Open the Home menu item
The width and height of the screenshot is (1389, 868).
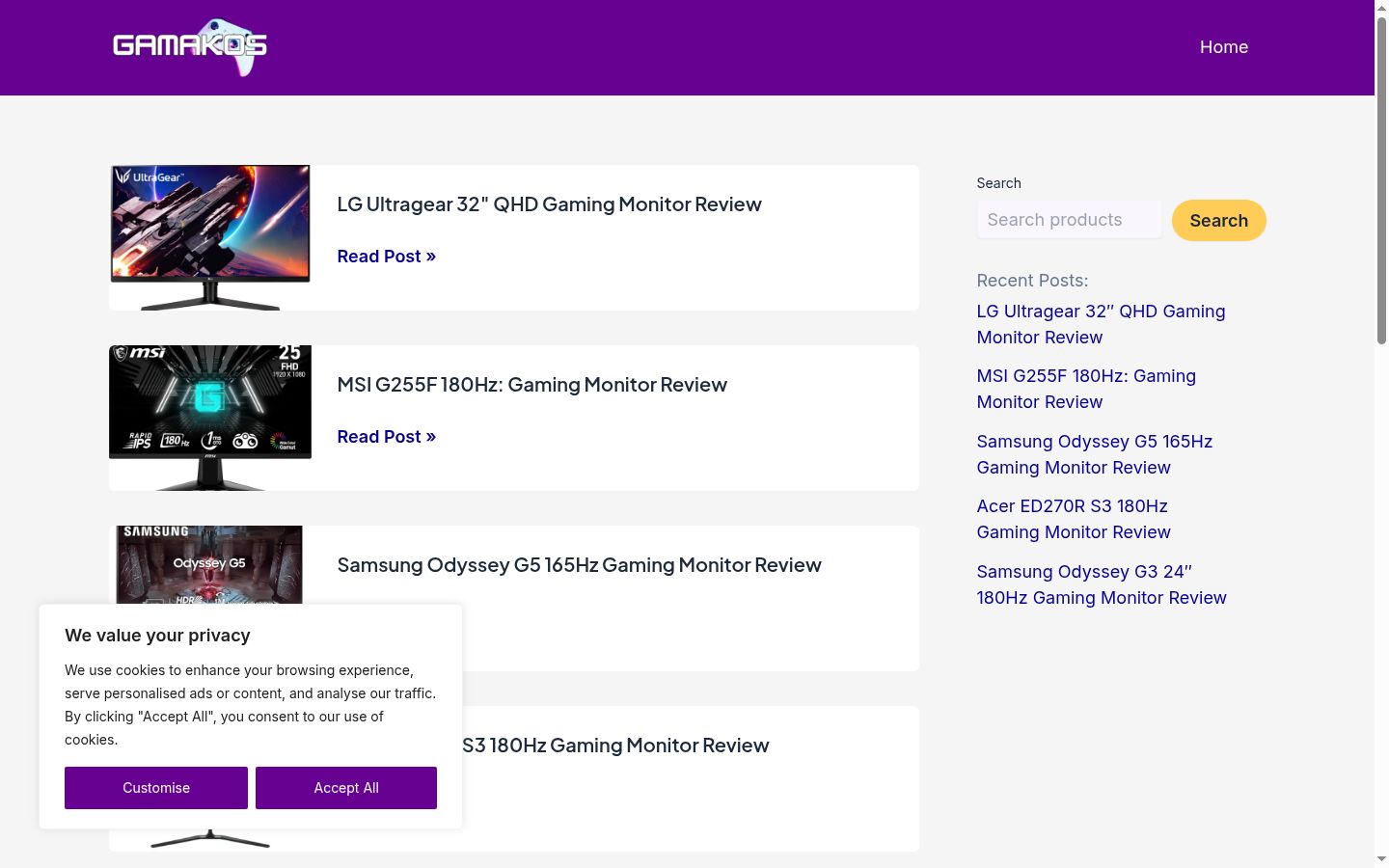[x=1224, y=47]
